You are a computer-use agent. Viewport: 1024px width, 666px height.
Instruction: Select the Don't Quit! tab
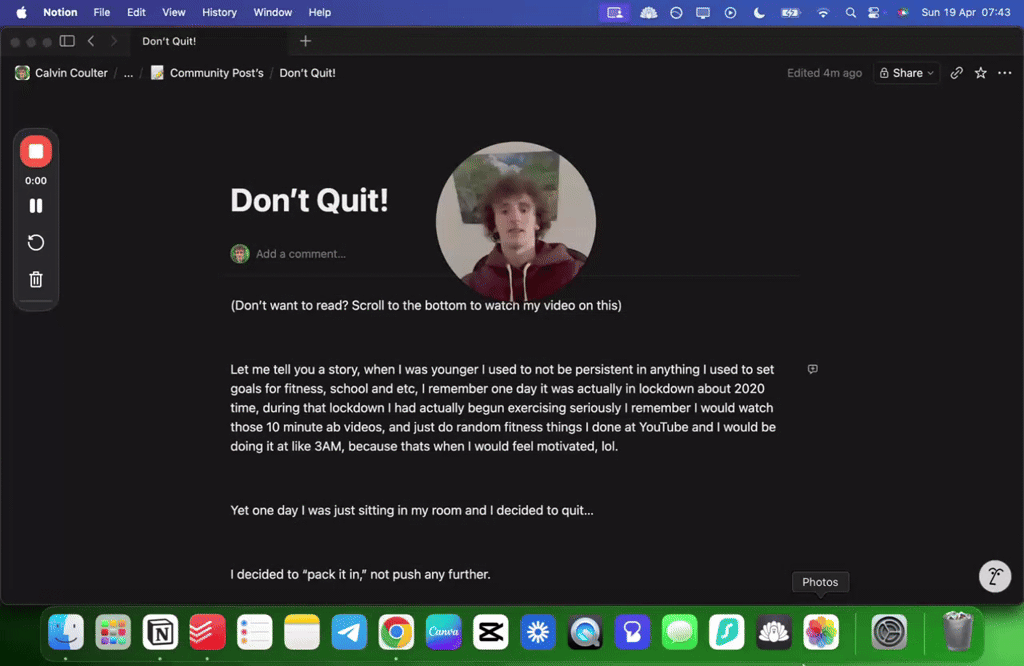[169, 42]
